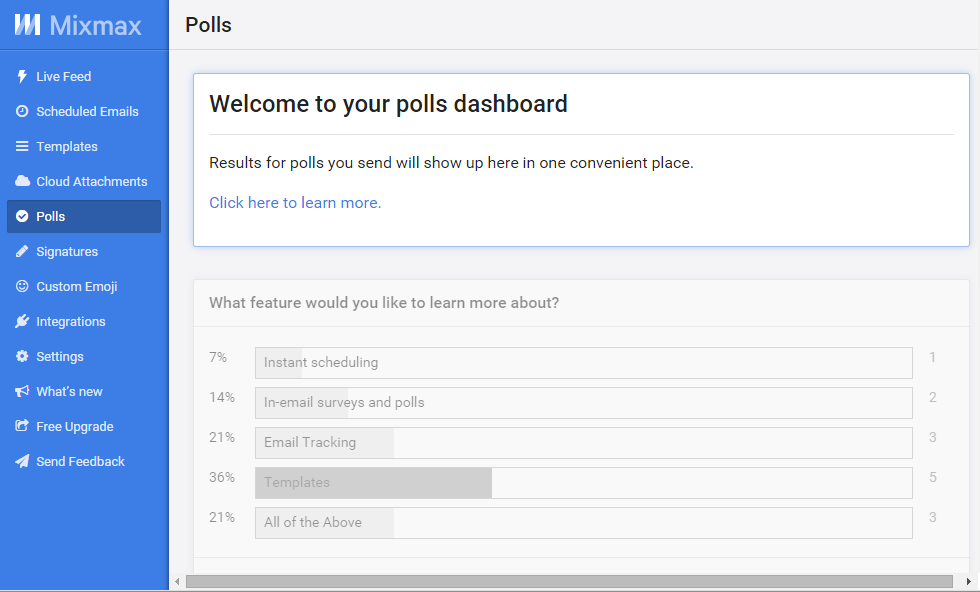This screenshot has height=592, width=980.
Task: Click the What's new megaphone icon
Action: click(x=22, y=391)
